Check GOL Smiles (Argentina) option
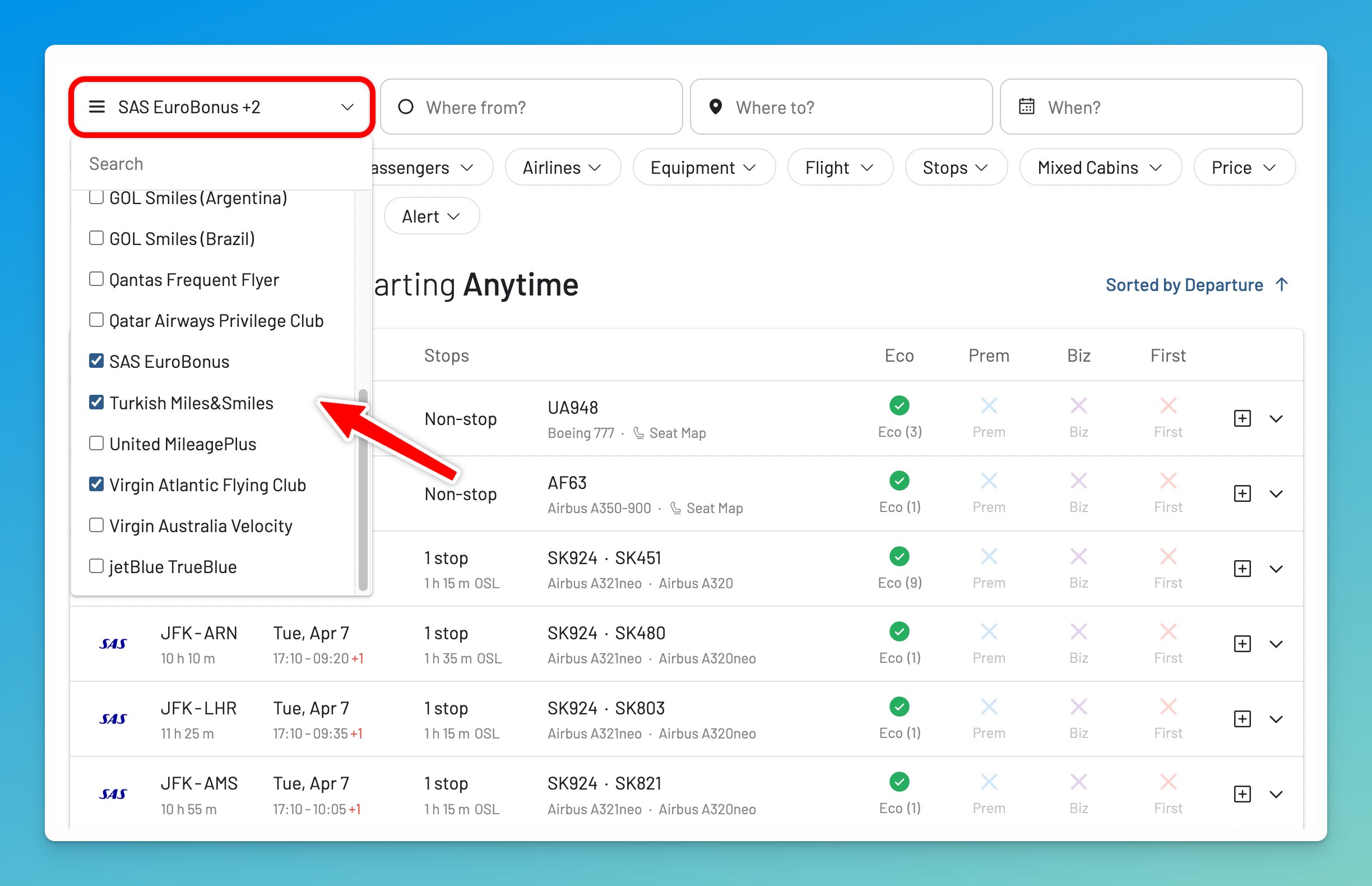1372x886 pixels. (96, 197)
